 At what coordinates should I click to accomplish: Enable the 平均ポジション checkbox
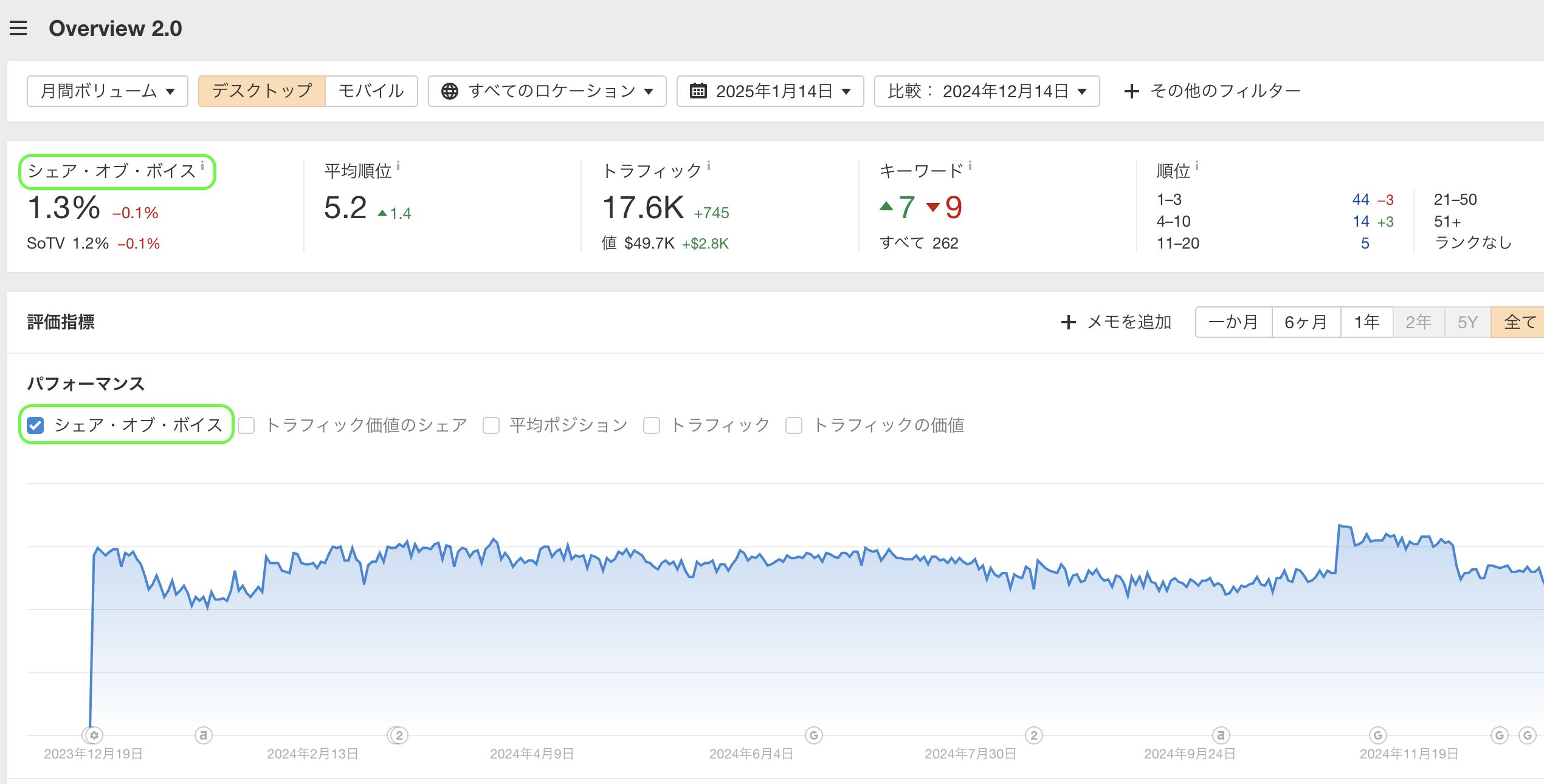[491, 425]
